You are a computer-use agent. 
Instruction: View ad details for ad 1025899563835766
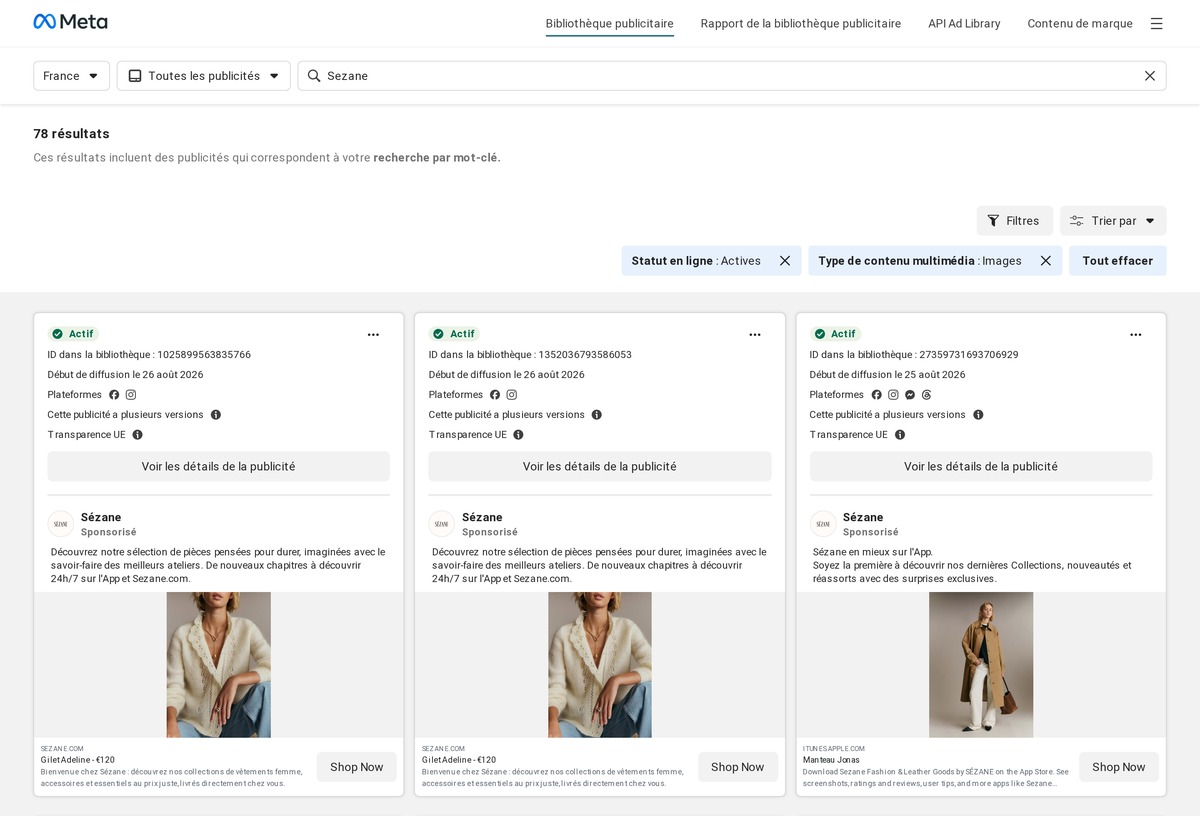pos(219,467)
